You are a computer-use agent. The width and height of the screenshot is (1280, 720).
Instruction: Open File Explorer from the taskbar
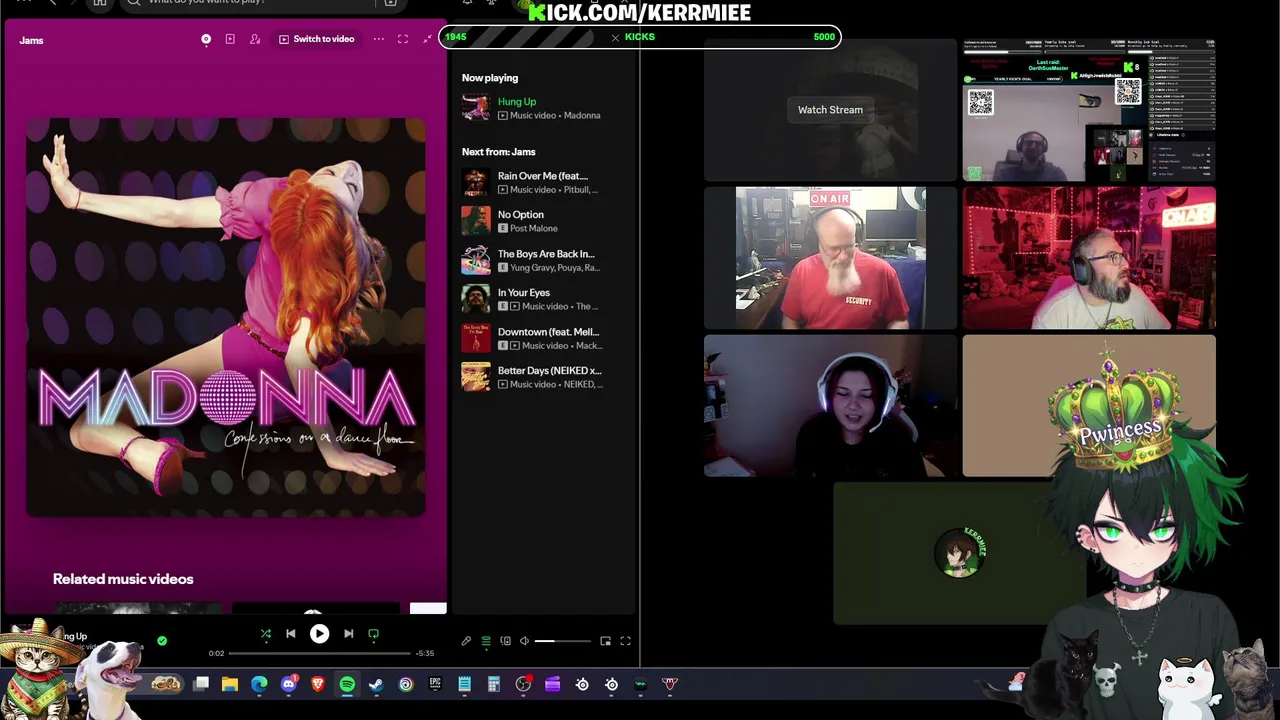[x=230, y=684]
